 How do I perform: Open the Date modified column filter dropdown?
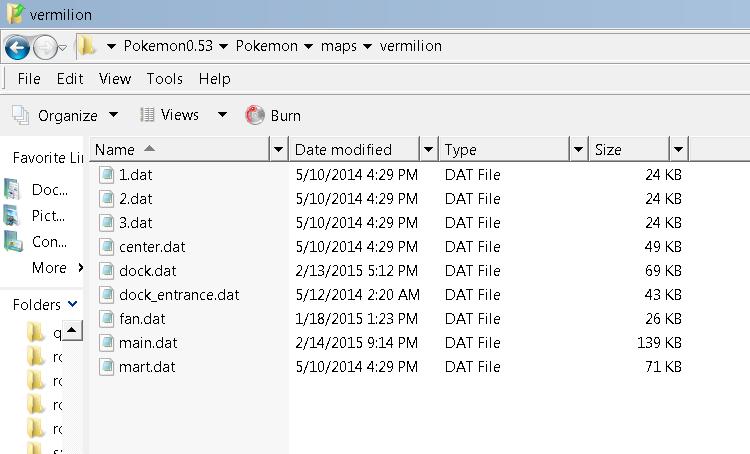[428, 150]
